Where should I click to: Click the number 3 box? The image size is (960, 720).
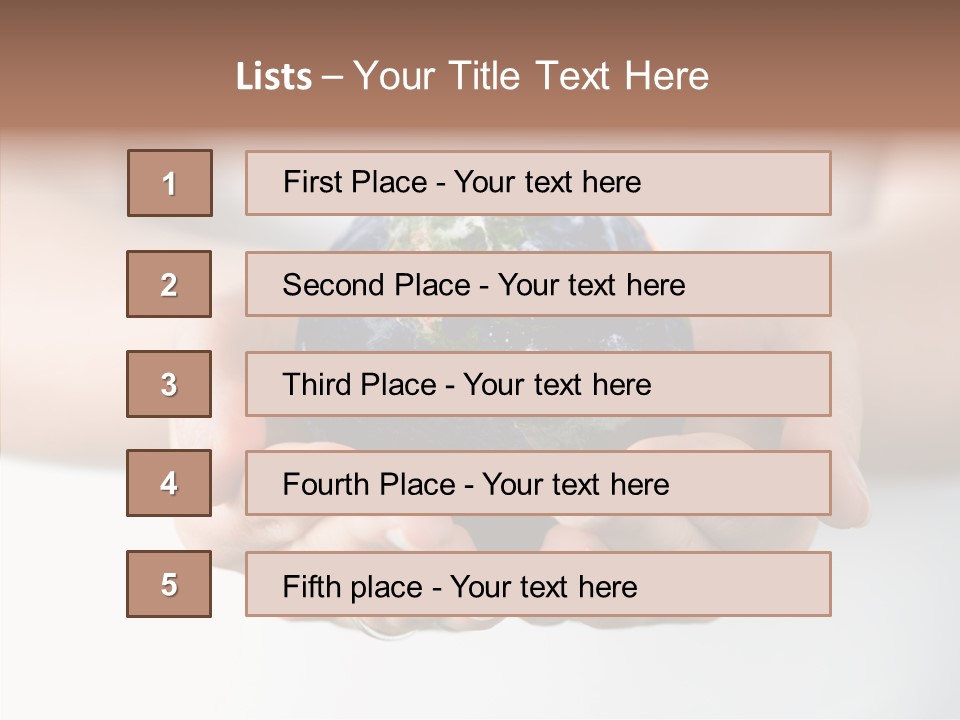169,384
